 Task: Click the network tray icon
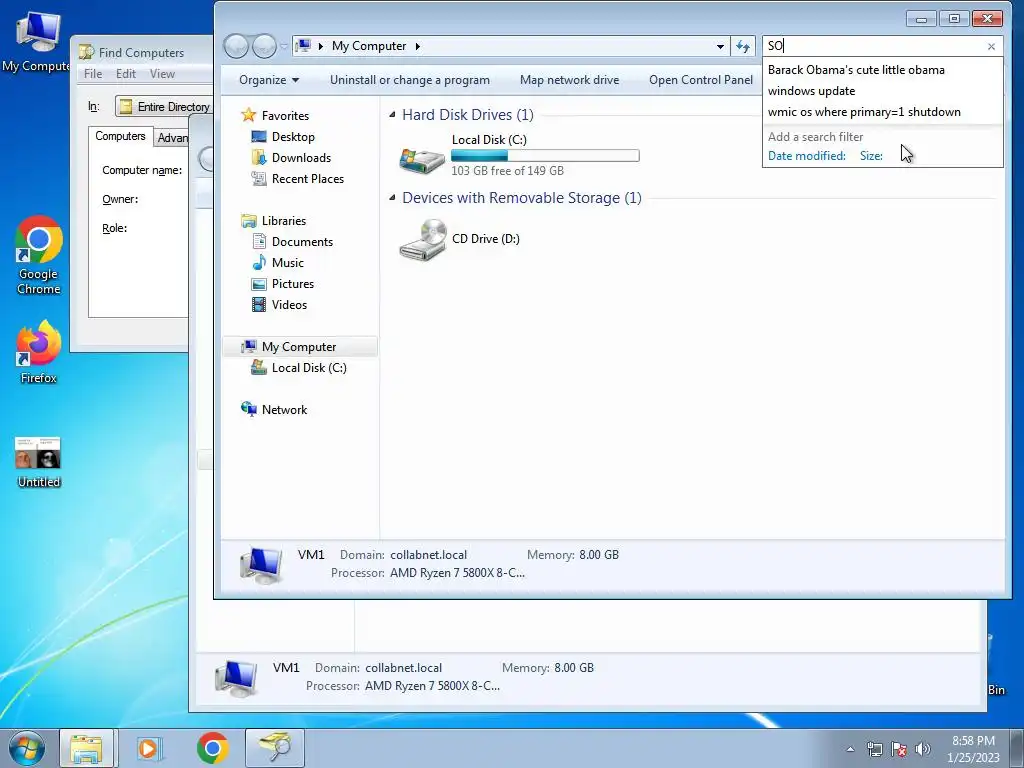pos(874,749)
